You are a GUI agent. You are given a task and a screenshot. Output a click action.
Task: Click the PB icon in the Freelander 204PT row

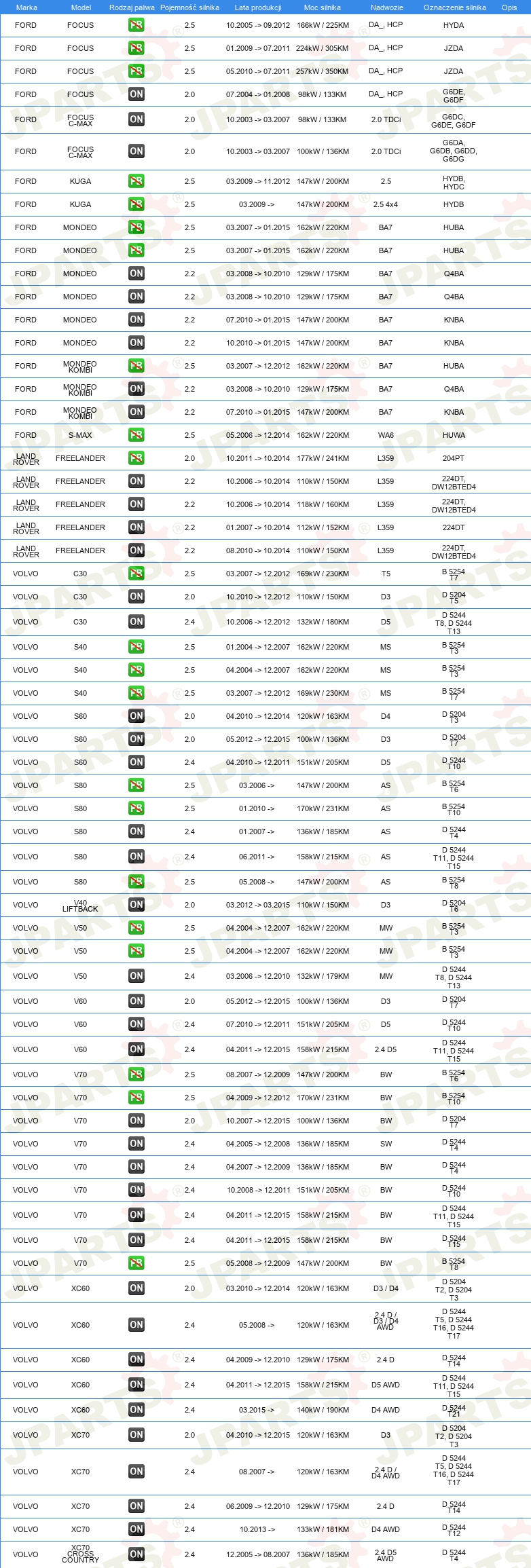(136, 458)
